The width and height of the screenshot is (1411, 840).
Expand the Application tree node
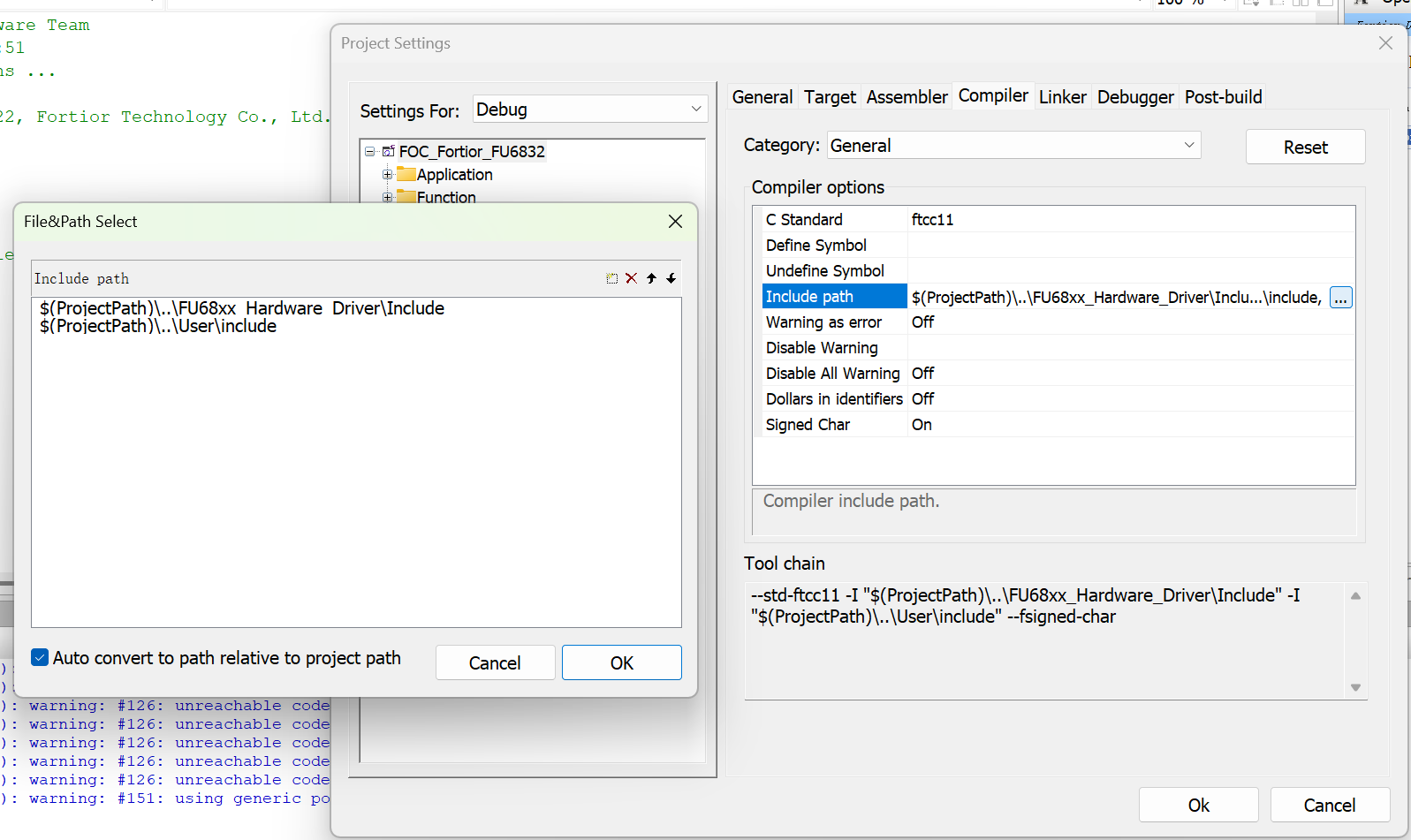point(387,175)
